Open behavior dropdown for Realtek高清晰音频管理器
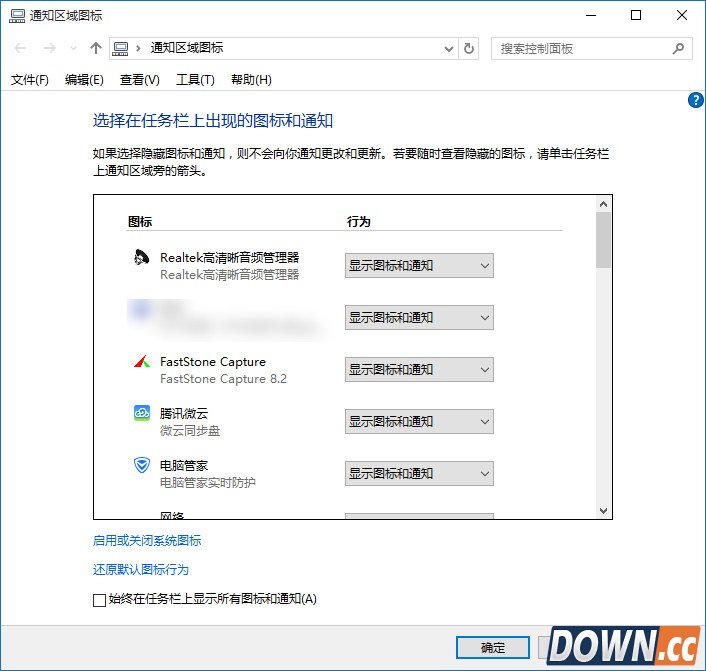The width and height of the screenshot is (706, 671). coord(419,266)
